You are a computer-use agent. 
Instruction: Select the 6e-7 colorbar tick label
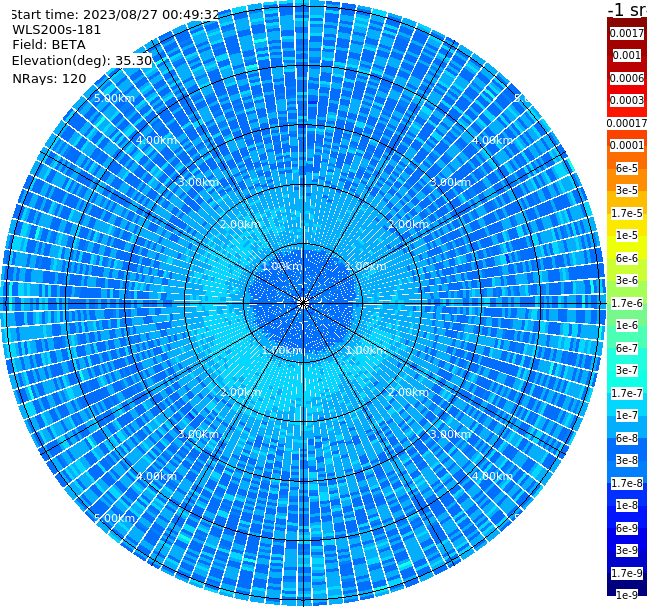[x=627, y=348]
